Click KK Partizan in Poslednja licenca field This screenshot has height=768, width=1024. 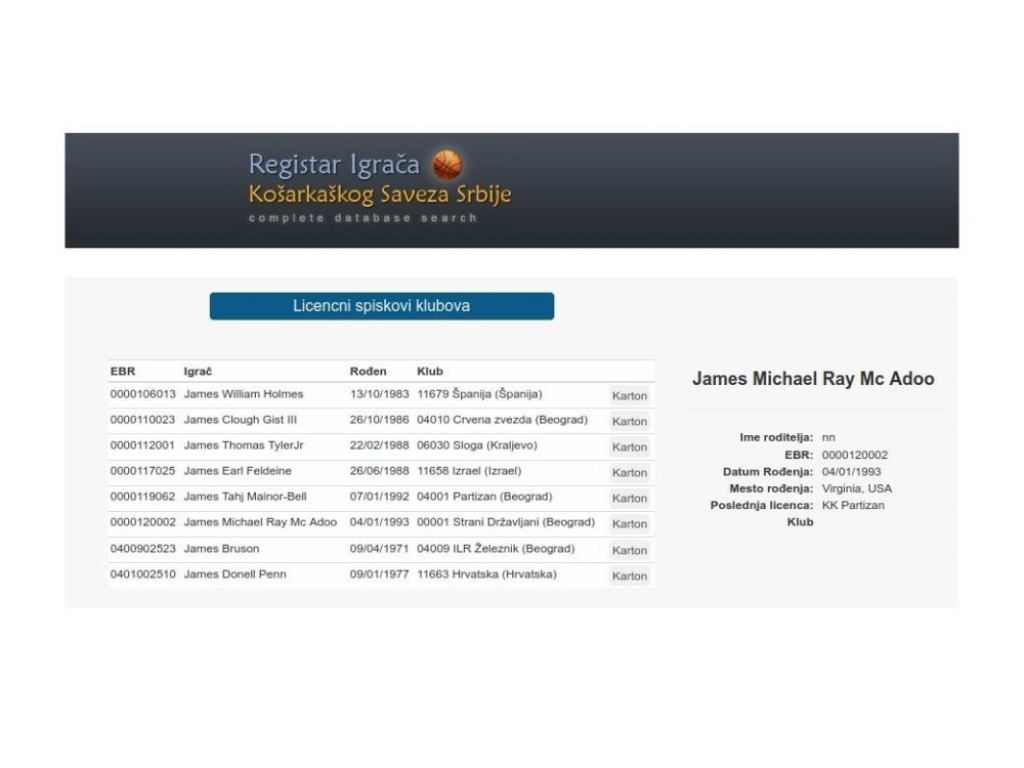[853, 505]
